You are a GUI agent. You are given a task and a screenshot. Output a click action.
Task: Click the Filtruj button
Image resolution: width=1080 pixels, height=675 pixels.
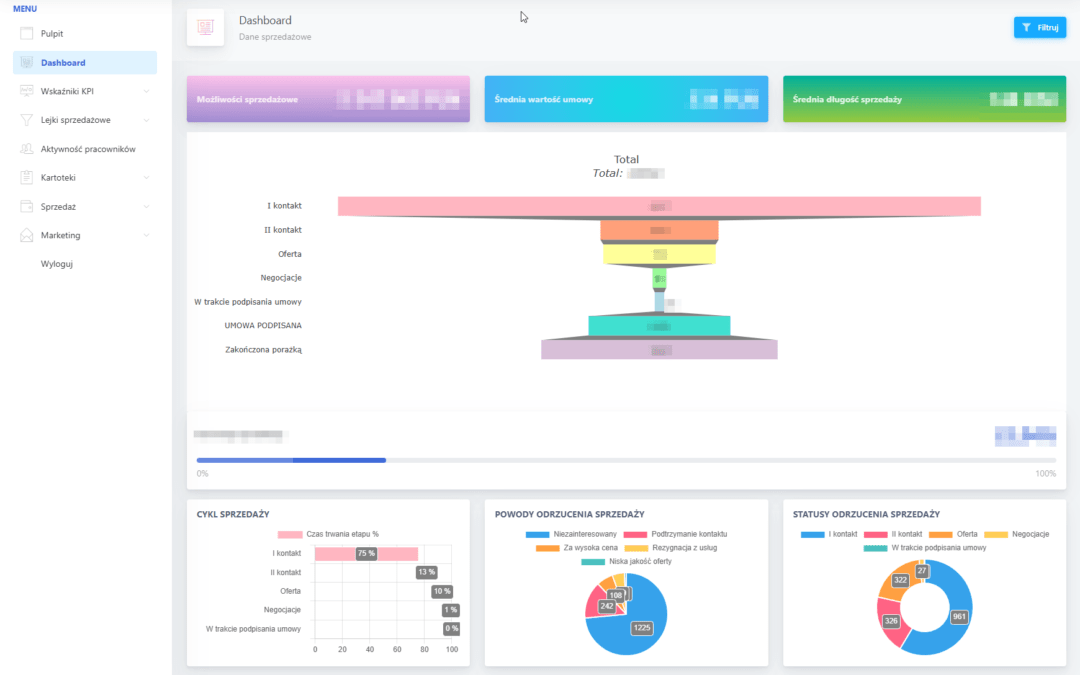pos(1039,27)
